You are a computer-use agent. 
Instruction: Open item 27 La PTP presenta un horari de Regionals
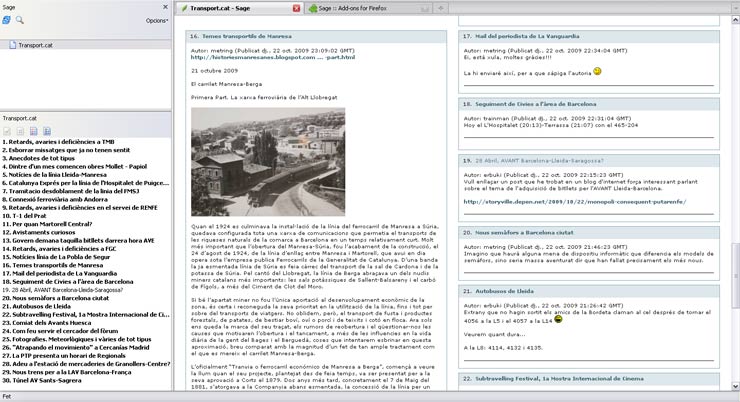click(64, 356)
